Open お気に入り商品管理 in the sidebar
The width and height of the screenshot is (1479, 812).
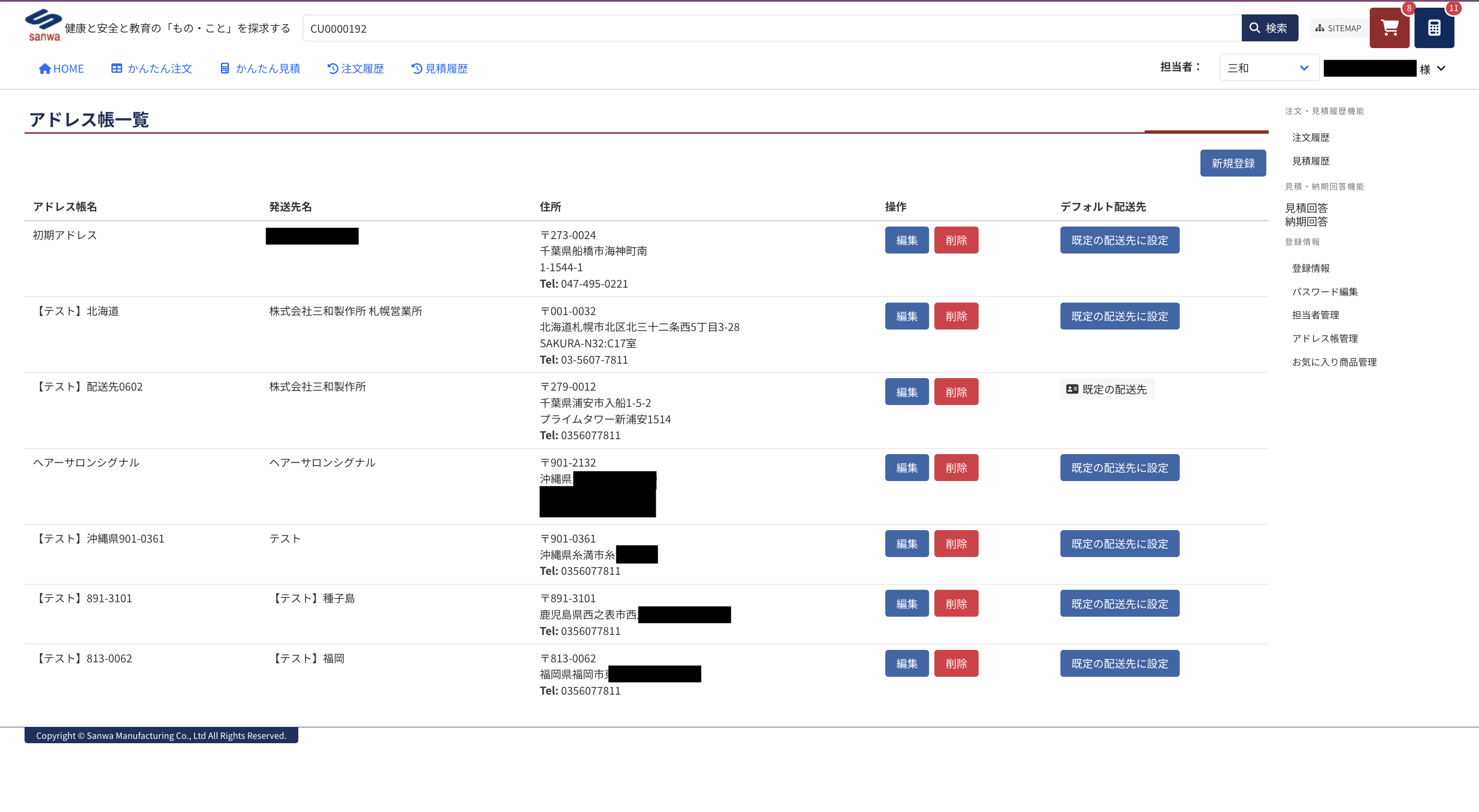point(1334,362)
